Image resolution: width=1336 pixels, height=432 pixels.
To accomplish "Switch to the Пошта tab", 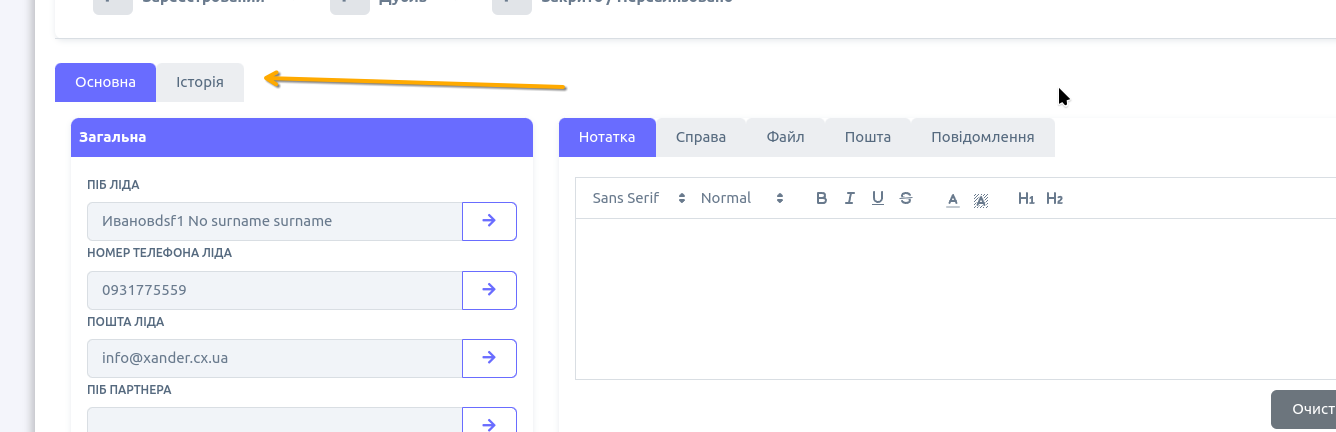I will 867,137.
